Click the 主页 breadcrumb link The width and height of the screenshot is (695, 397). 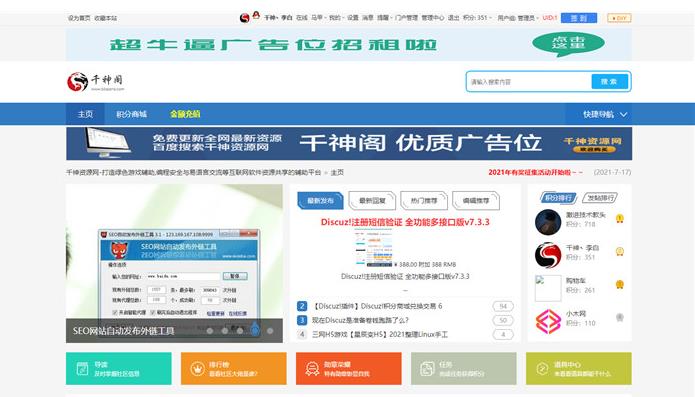point(337,172)
